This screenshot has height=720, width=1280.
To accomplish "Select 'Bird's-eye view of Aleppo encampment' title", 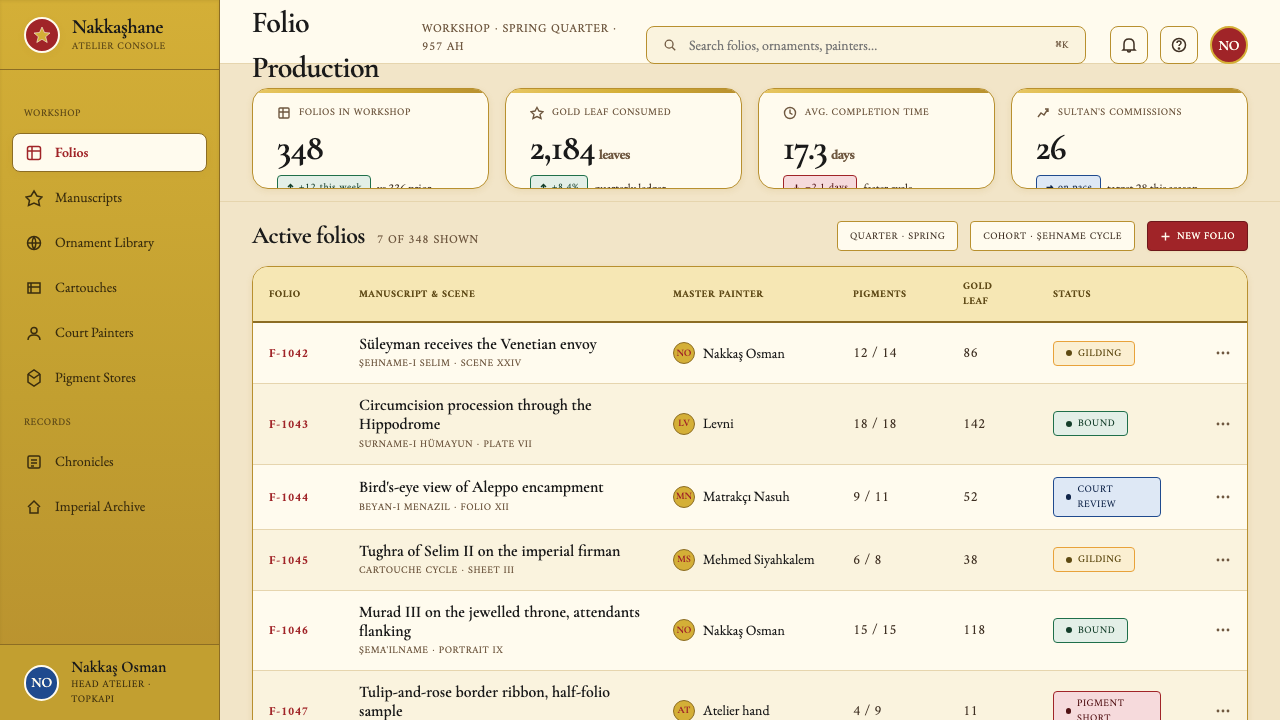I will click(481, 487).
